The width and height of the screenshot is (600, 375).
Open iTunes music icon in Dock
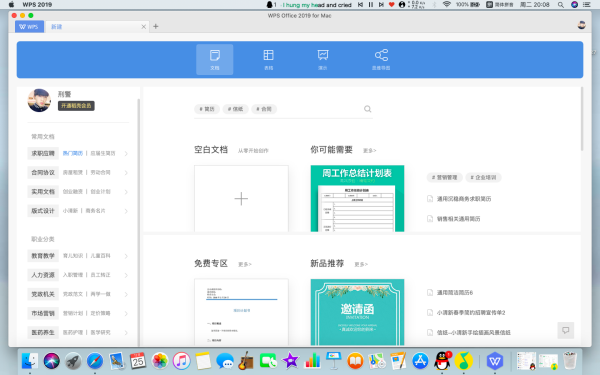click(181, 360)
